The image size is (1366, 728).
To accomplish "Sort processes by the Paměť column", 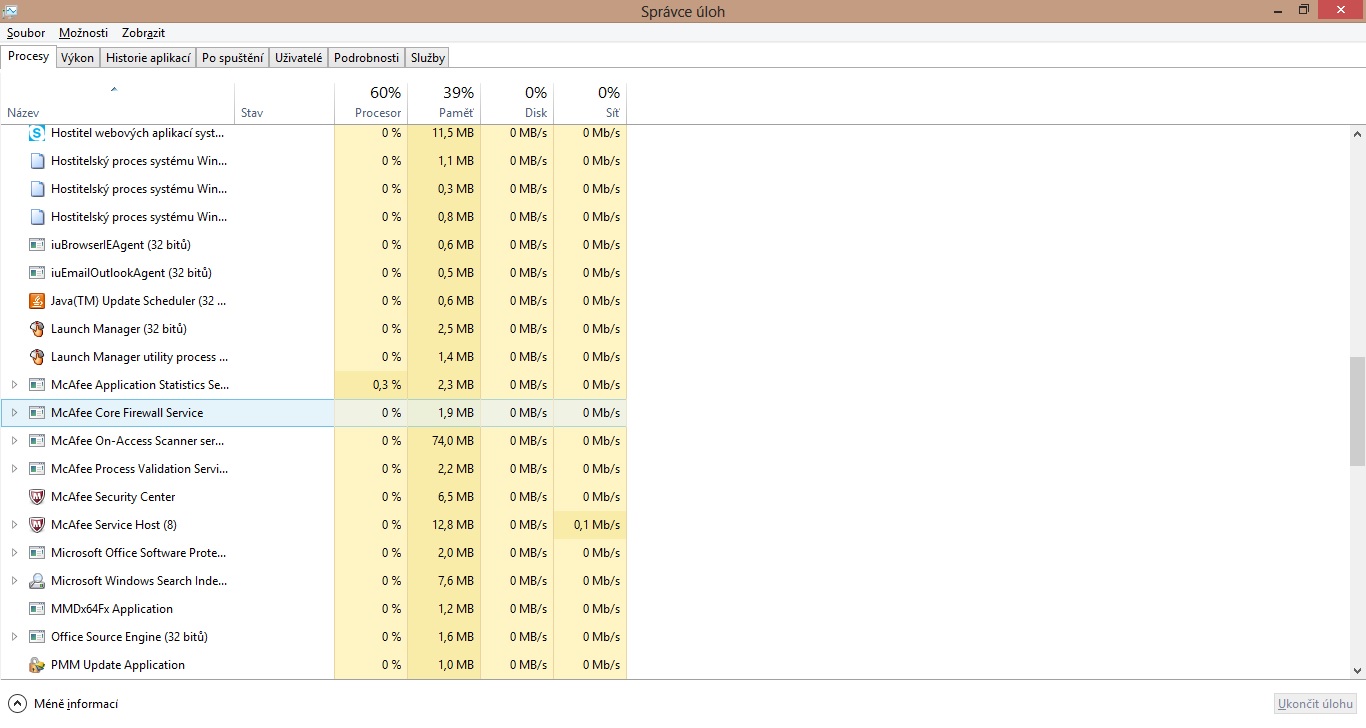I will (x=444, y=103).
